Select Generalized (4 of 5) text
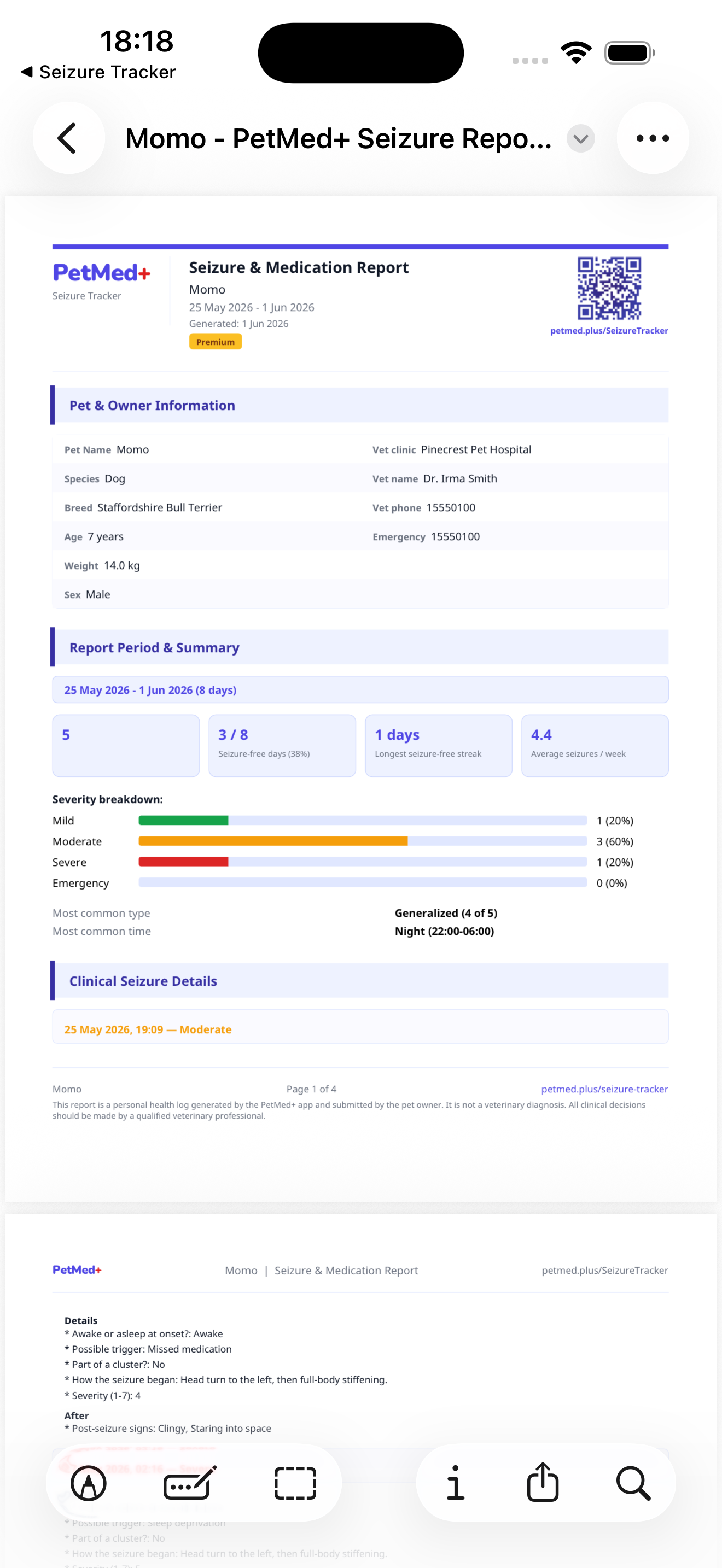The image size is (722, 1568). (x=446, y=913)
